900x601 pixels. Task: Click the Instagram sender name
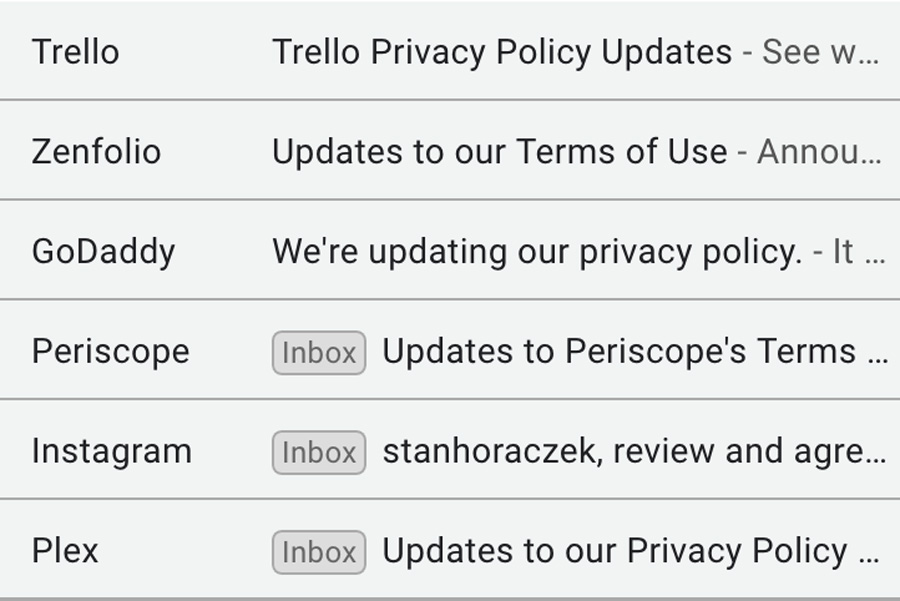[x=111, y=451]
